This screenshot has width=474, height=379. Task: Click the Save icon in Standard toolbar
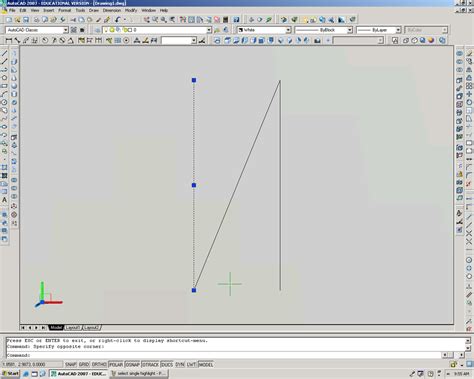26,20
